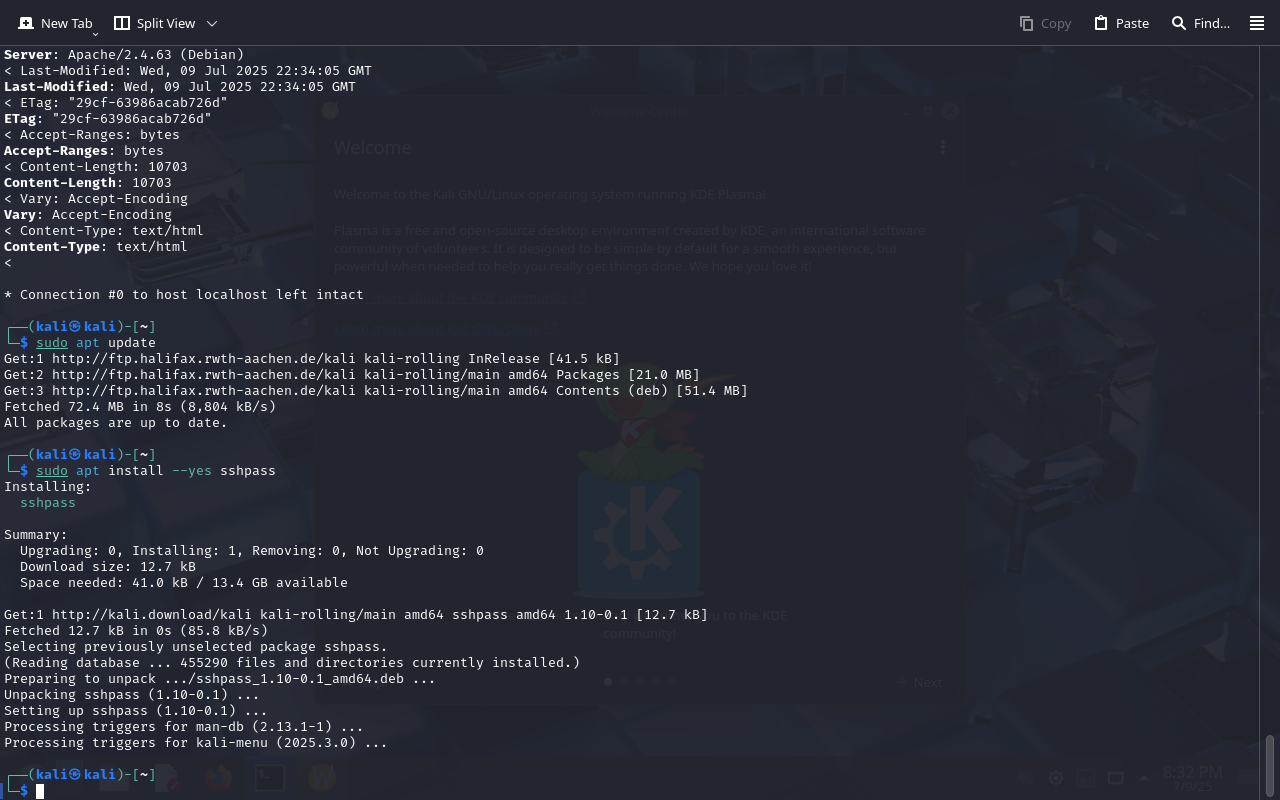Click the green 'sshpass' package name
Screen dimensions: 1280x800
[x=48, y=503]
